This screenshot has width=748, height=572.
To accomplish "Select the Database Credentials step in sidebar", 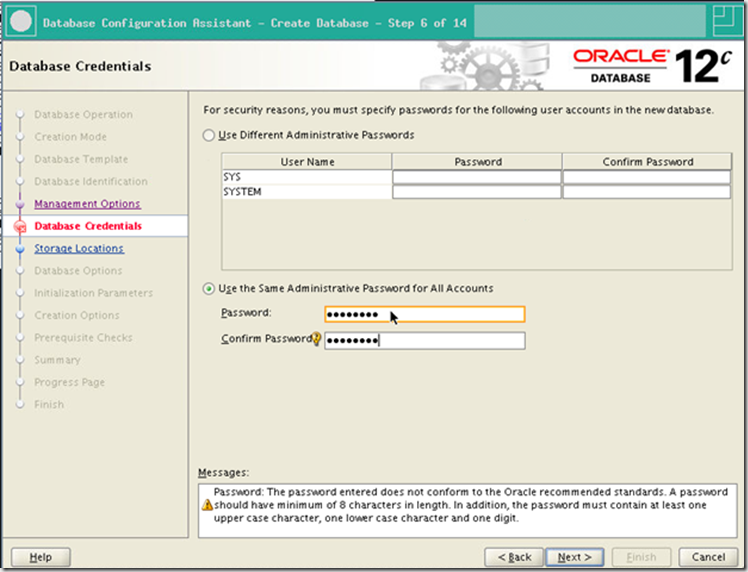I will click(x=88, y=226).
